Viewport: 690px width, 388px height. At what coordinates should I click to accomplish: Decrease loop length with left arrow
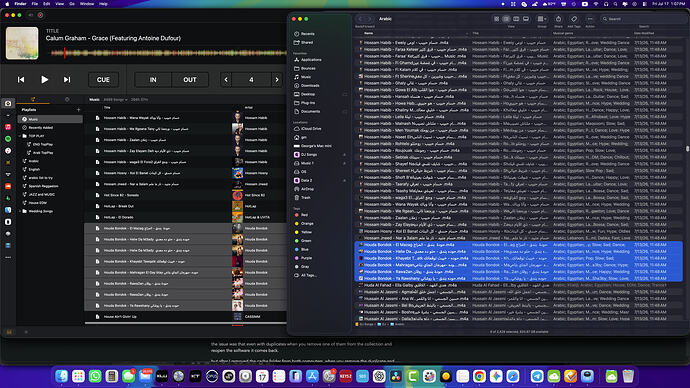(x=226, y=80)
